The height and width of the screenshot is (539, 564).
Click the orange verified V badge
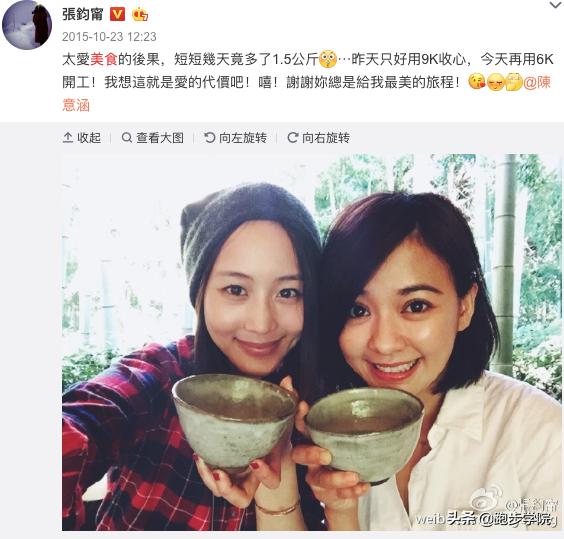pos(117,14)
